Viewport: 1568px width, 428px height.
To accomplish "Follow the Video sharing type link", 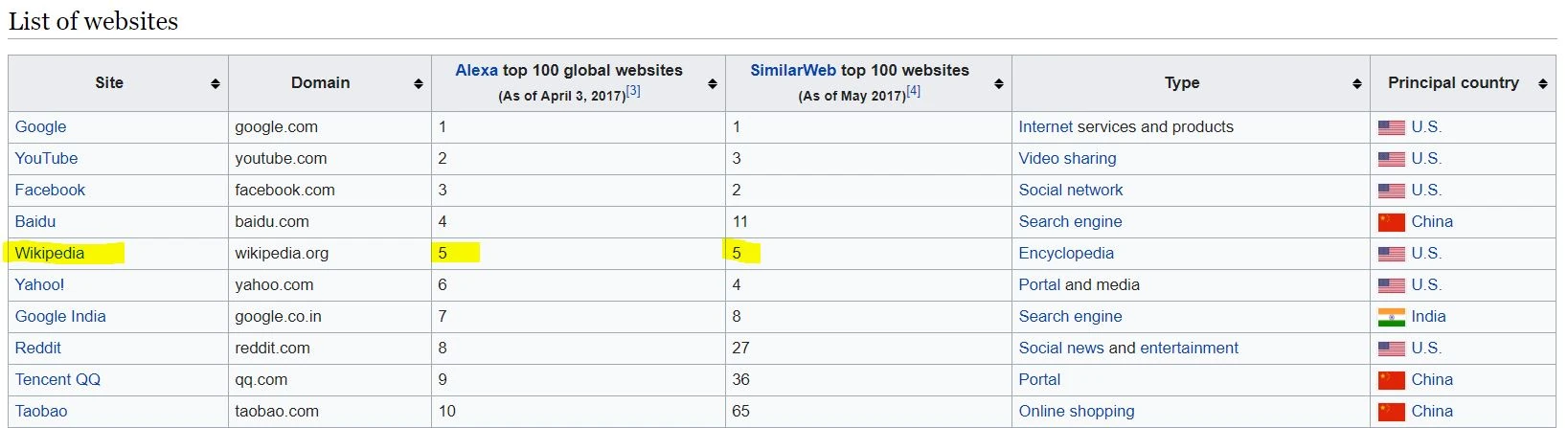I will click(1067, 158).
